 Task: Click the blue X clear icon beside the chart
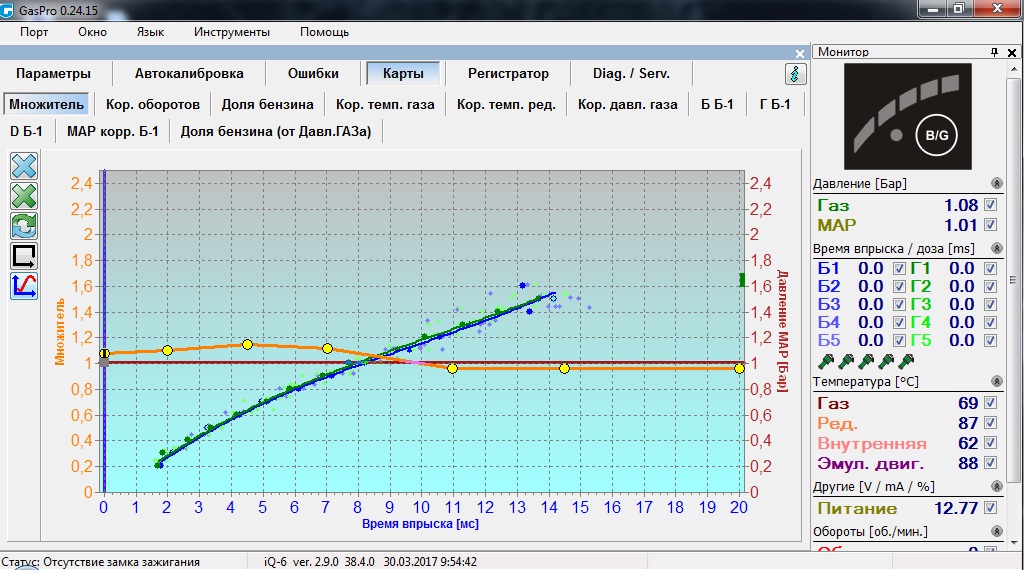tap(24, 166)
